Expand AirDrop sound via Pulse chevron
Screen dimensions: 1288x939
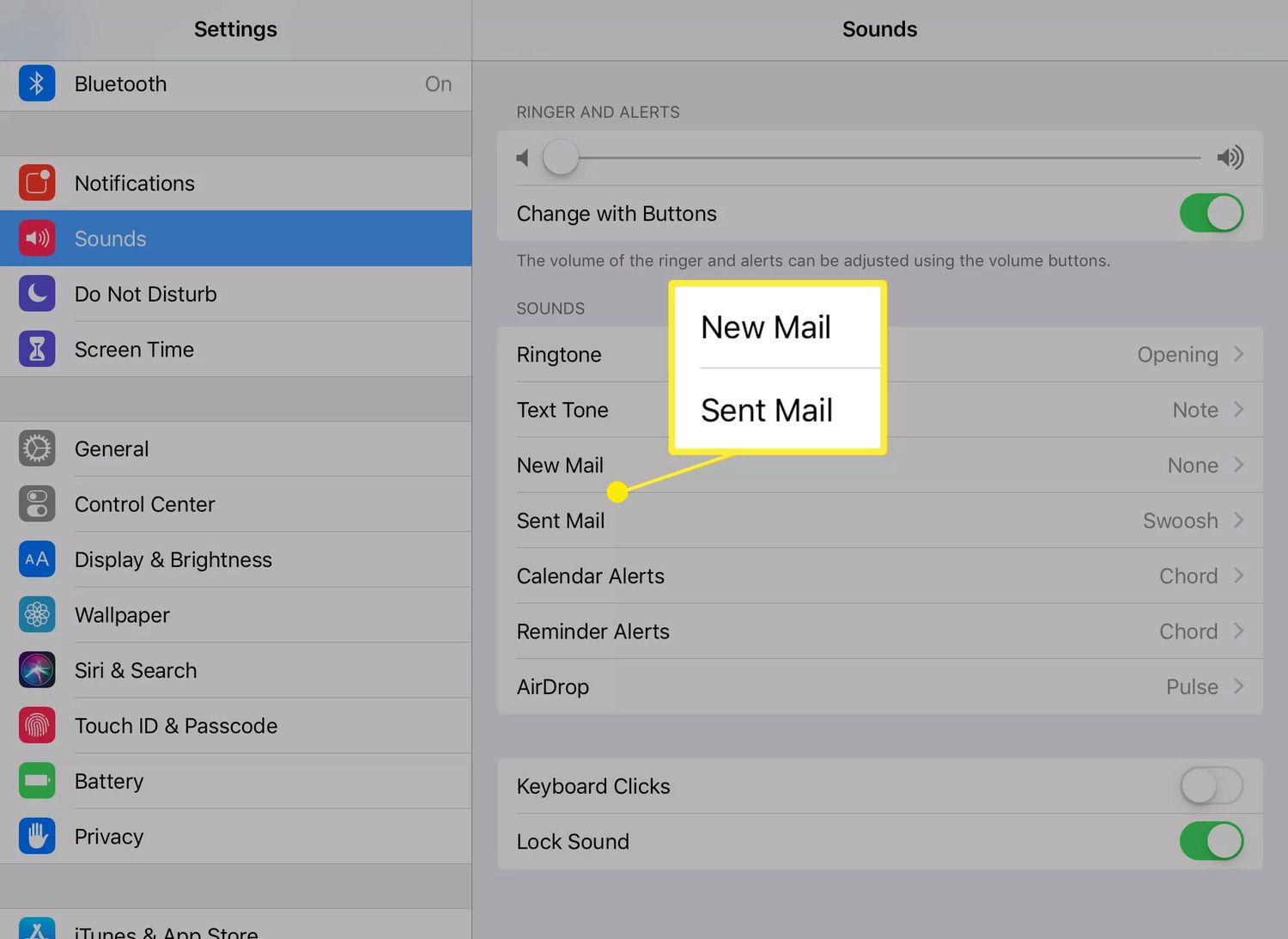coord(1238,686)
